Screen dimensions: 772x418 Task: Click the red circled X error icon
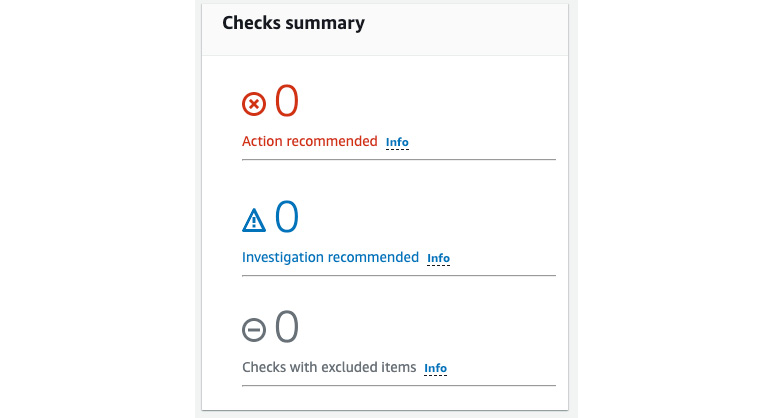[x=254, y=104]
